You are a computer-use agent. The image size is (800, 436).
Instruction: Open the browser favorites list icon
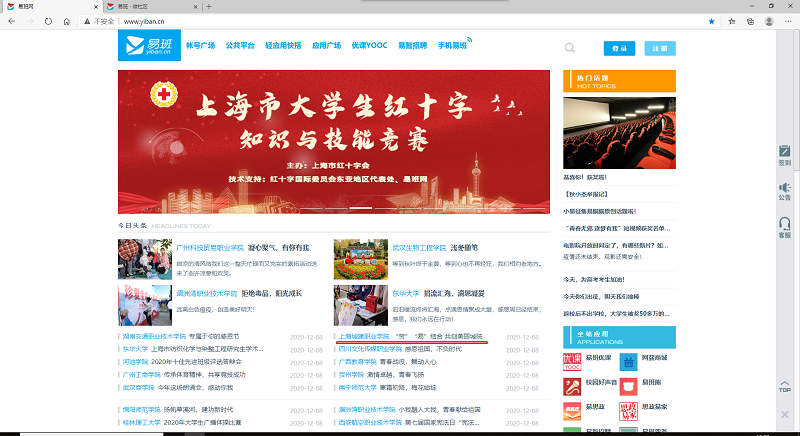coord(732,21)
